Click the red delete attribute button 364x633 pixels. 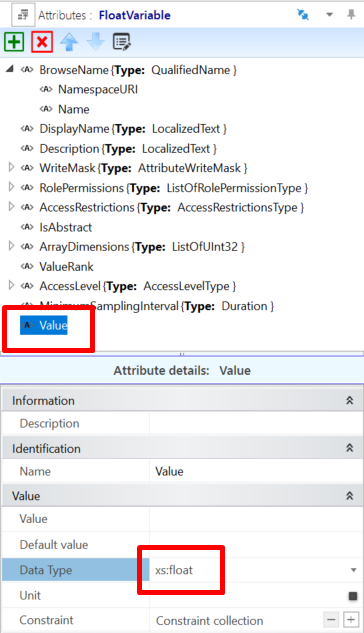pyautogui.click(x=42, y=42)
